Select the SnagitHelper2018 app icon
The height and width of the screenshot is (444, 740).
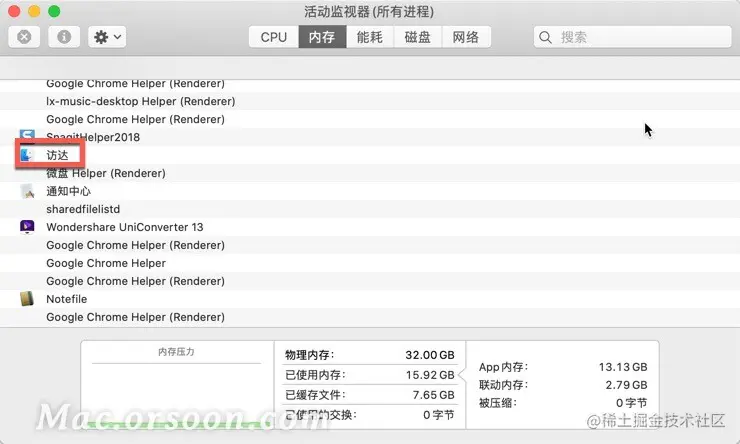[27, 136]
